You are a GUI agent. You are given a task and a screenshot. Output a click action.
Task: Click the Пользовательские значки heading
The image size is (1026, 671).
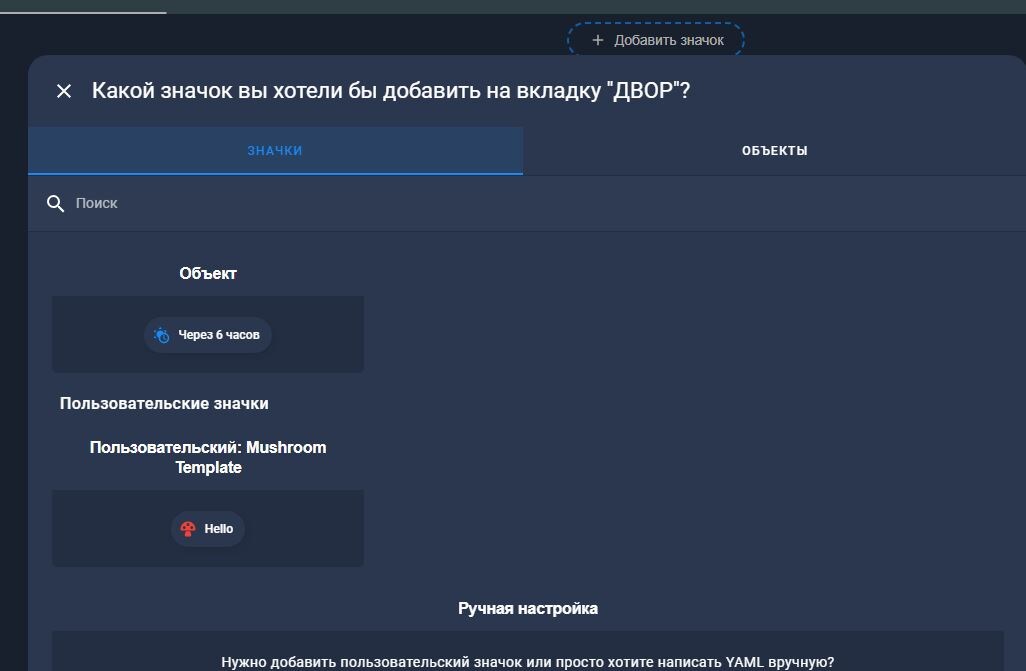[164, 403]
